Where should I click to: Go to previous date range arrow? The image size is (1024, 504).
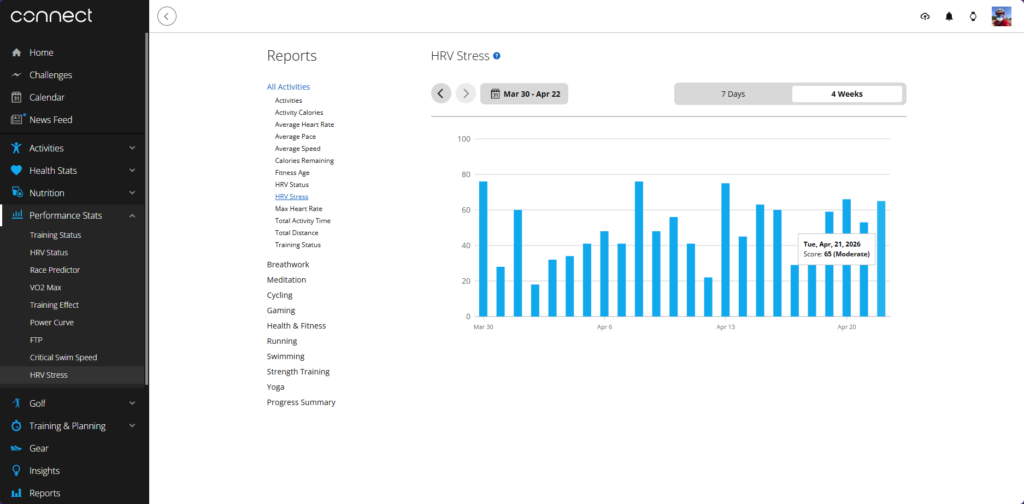click(441, 93)
